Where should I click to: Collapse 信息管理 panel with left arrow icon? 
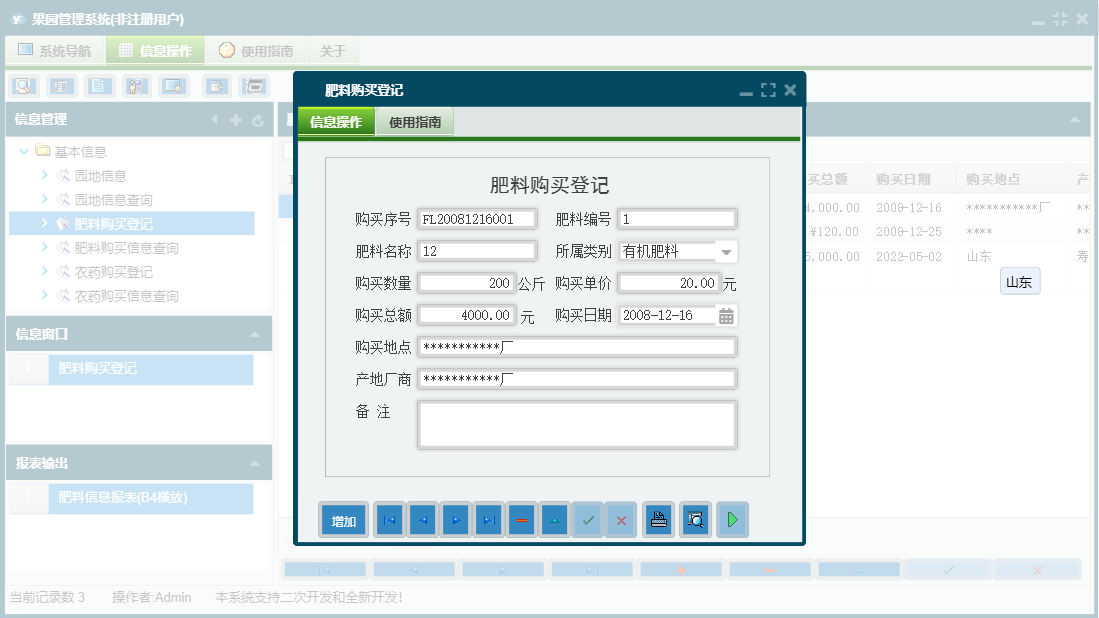[214, 120]
